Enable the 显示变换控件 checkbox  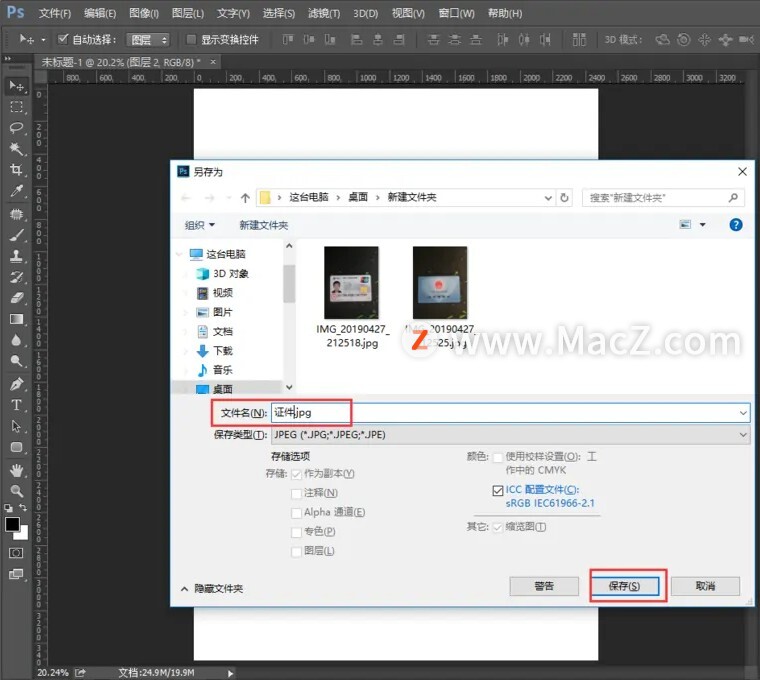point(191,39)
